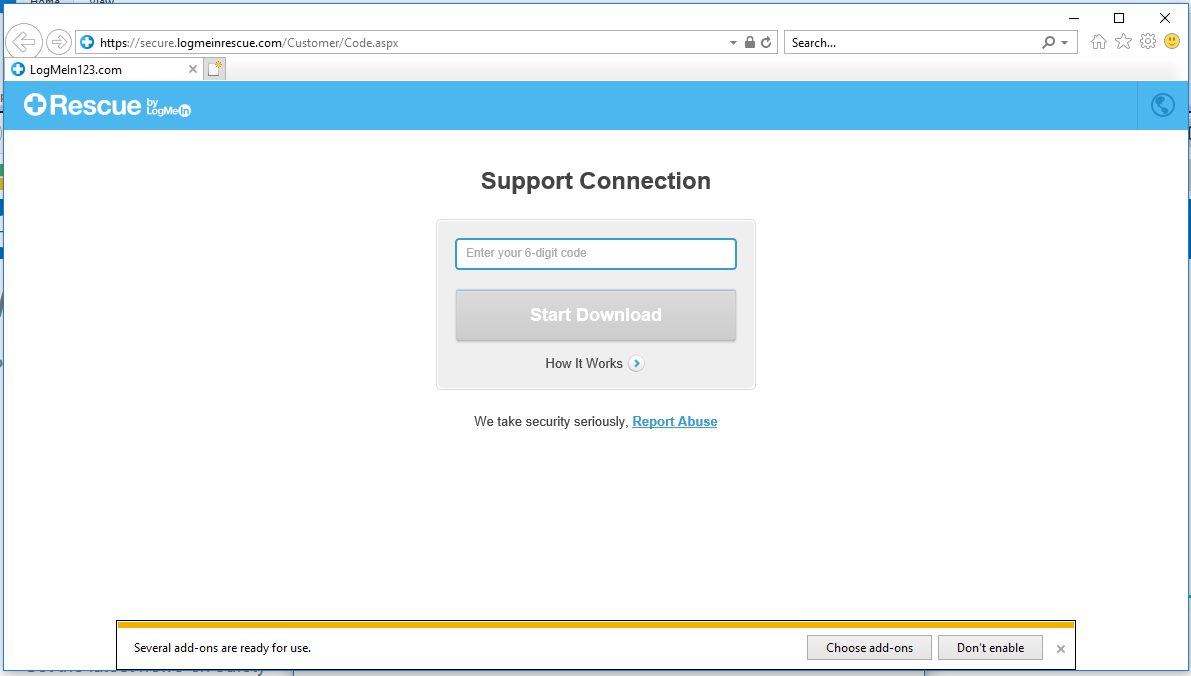Select the LogMeIn123.com tab
The image size is (1191, 676).
[x=95, y=70]
